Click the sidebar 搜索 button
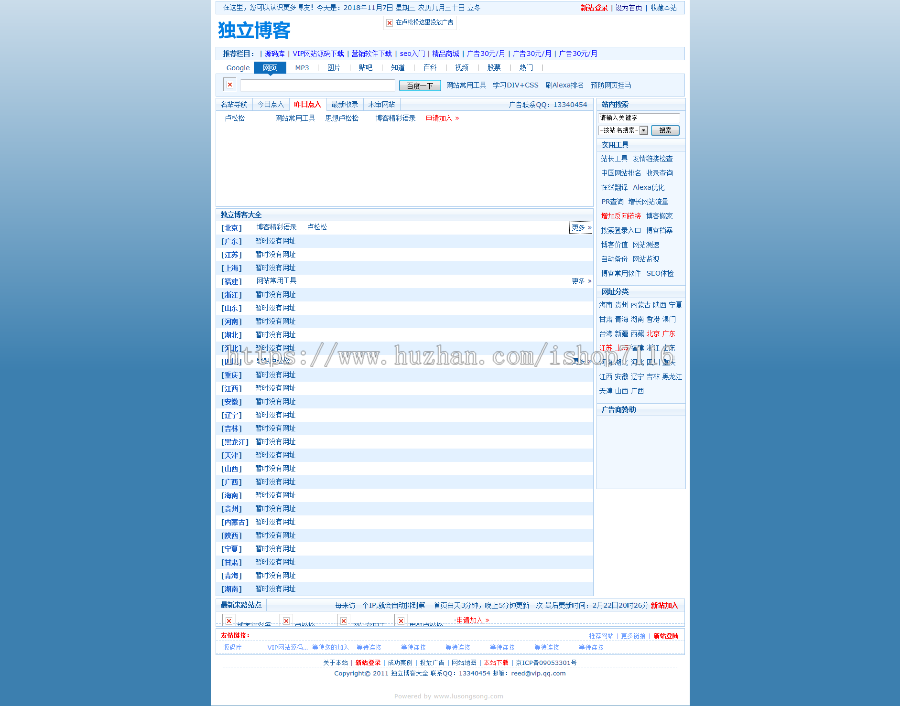Image resolution: width=900 pixels, height=706 pixels. tap(665, 130)
